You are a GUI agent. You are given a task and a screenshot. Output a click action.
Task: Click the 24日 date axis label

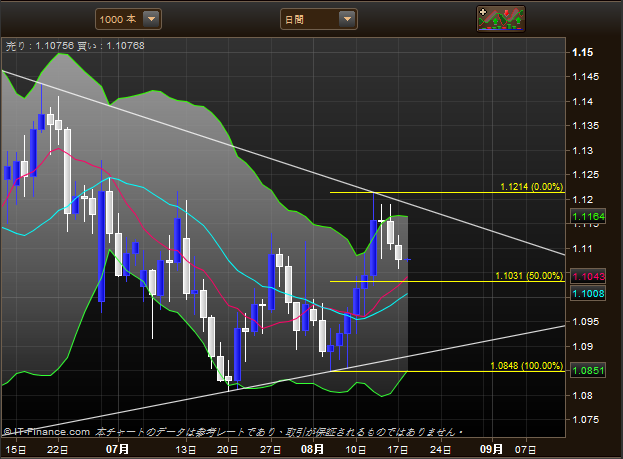click(441, 450)
